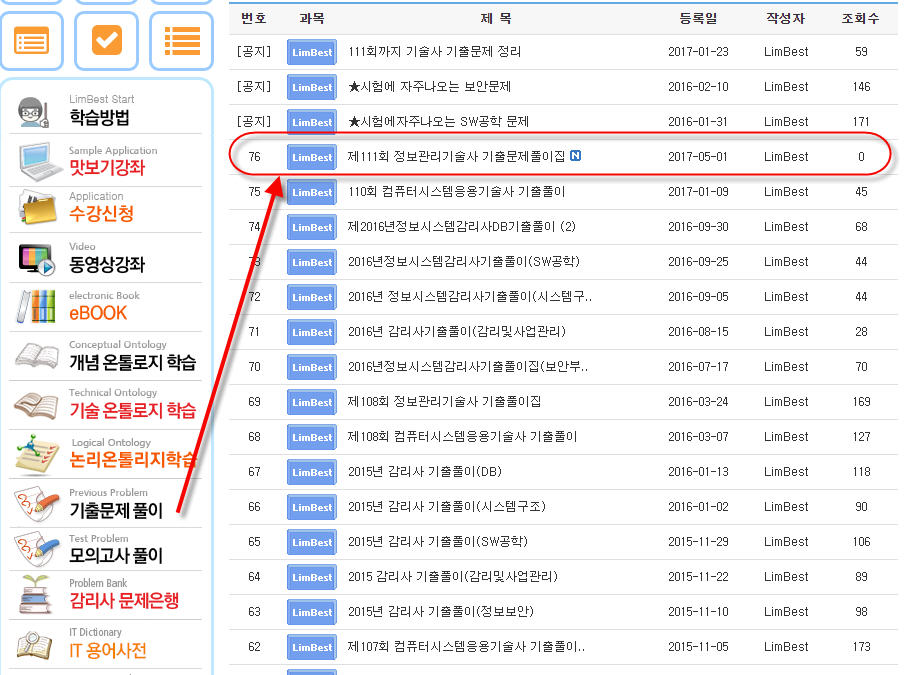Screen dimensions: 905x675
Task: Open 2015년 감리사 기출풀이(시스템구조) post
Action: 447,507
